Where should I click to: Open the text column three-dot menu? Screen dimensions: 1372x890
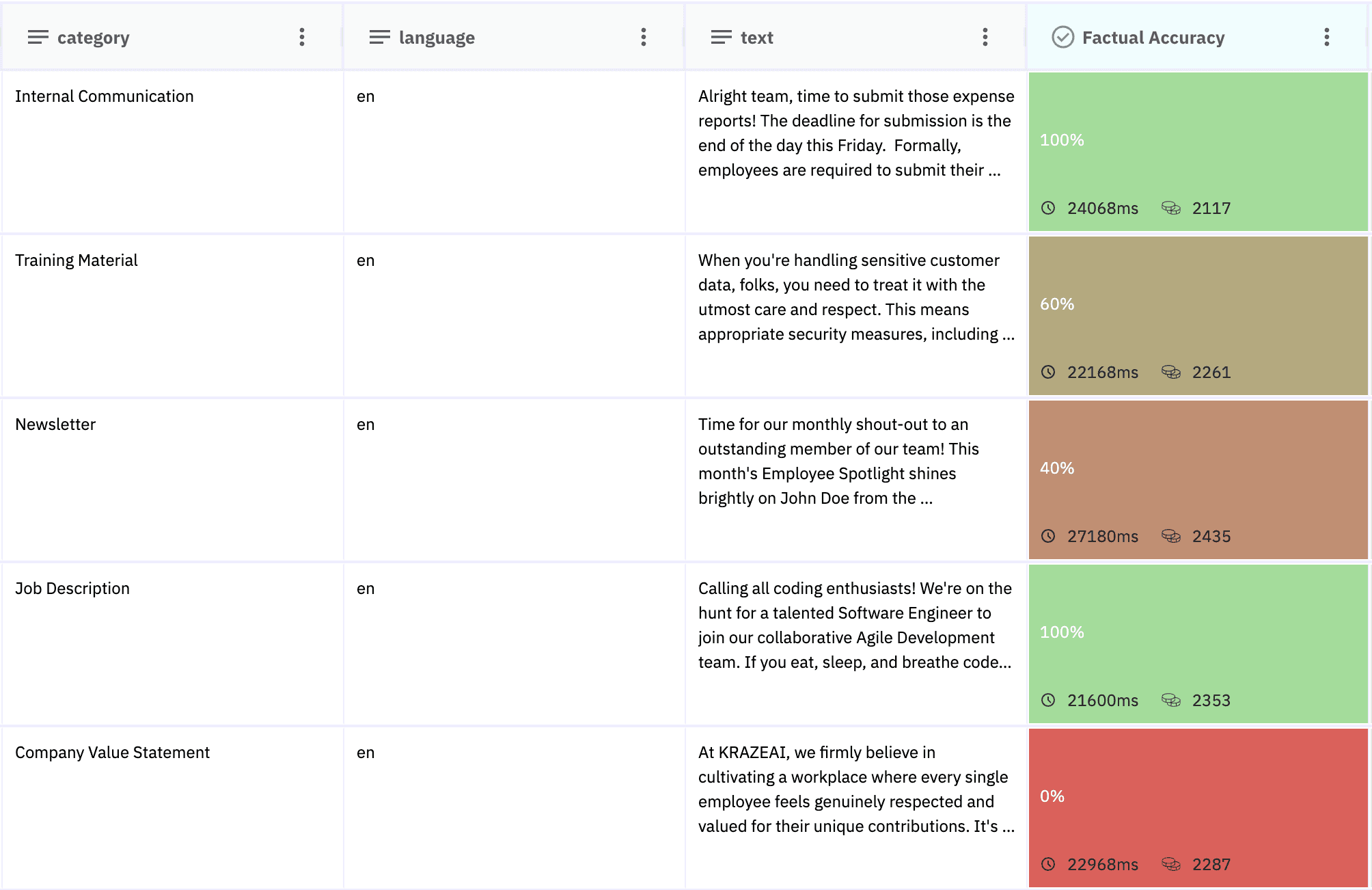(x=985, y=37)
